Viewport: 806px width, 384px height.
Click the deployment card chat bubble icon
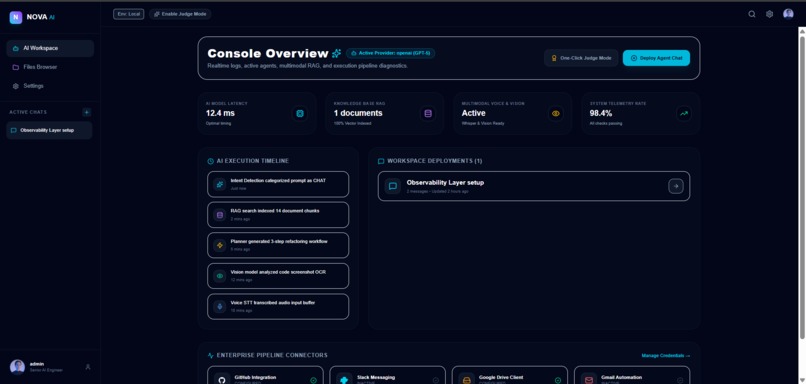393,186
